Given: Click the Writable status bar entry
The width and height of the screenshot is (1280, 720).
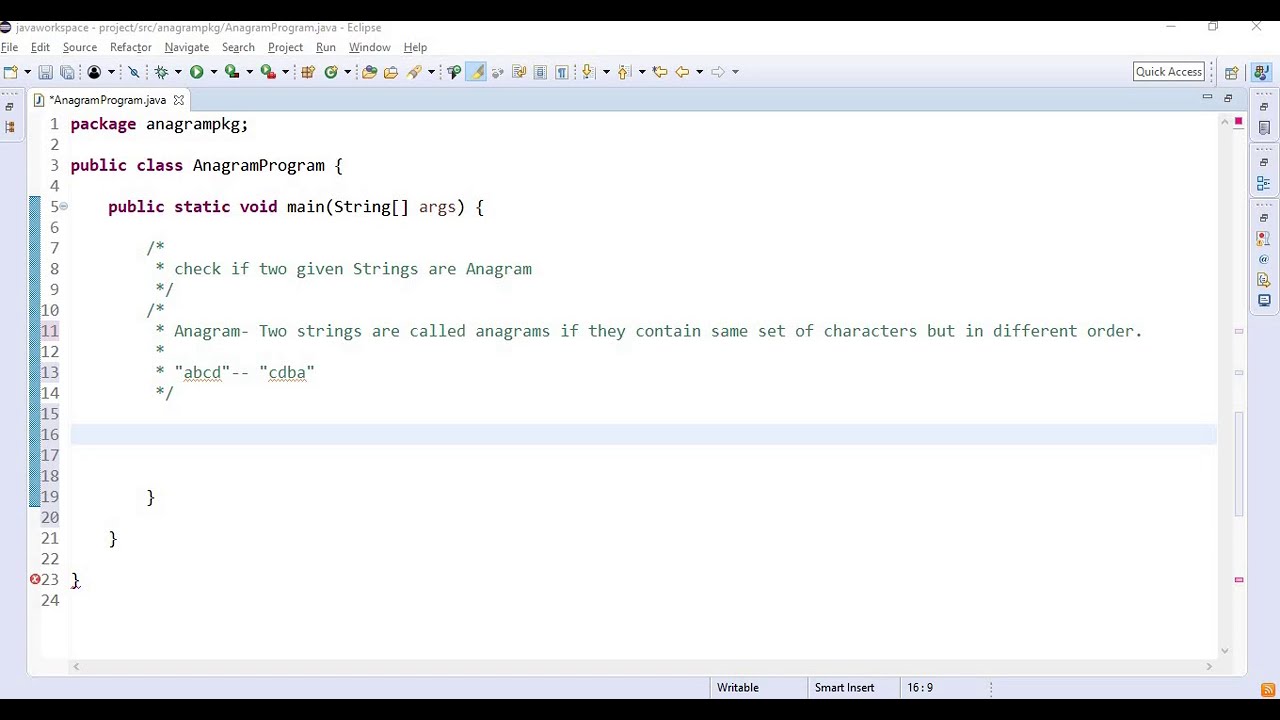Looking at the screenshot, I should (738, 688).
